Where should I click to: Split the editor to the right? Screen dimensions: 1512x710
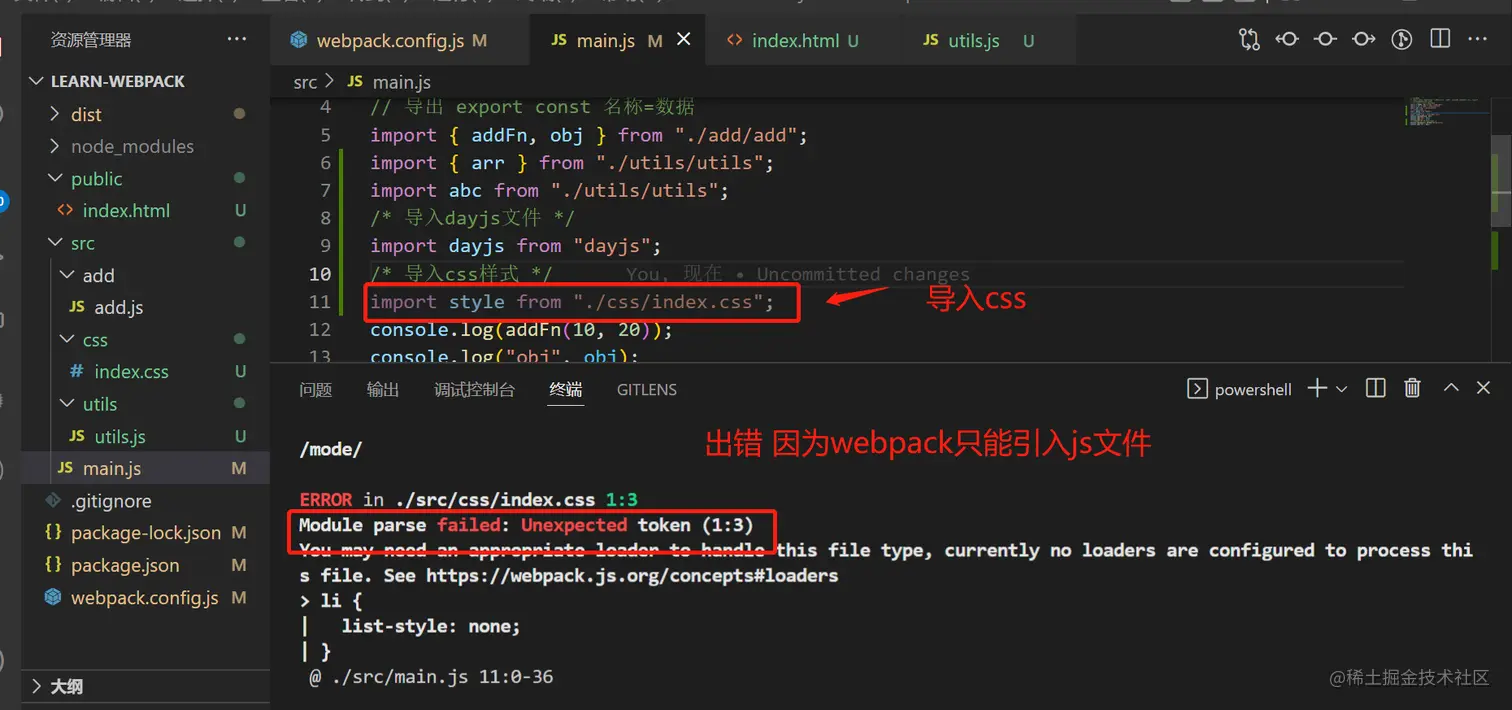tap(1440, 39)
